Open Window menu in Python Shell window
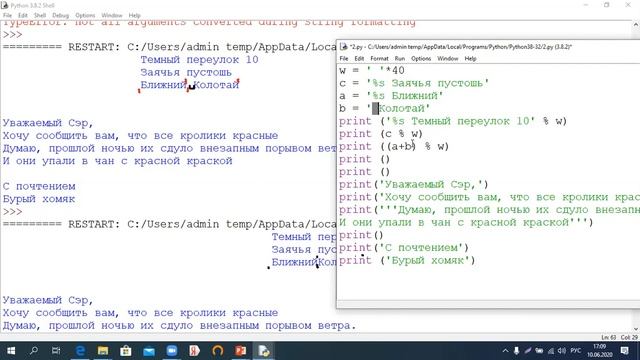 click(x=112, y=16)
